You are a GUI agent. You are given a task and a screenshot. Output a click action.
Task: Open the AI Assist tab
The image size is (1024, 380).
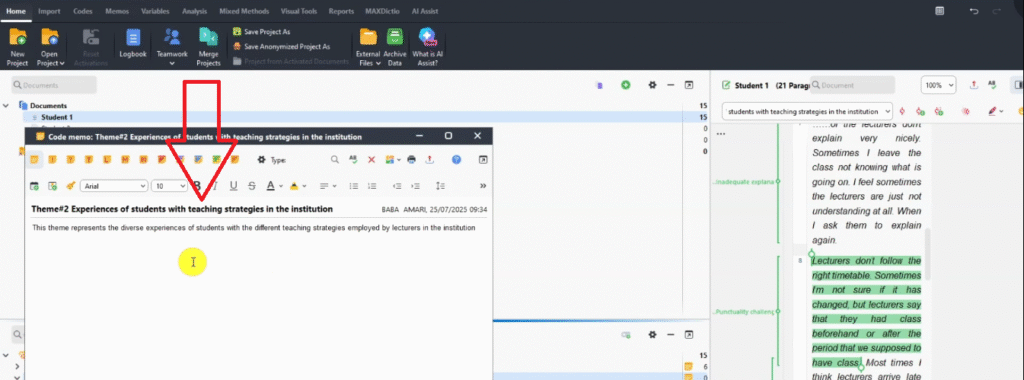(425, 11)
